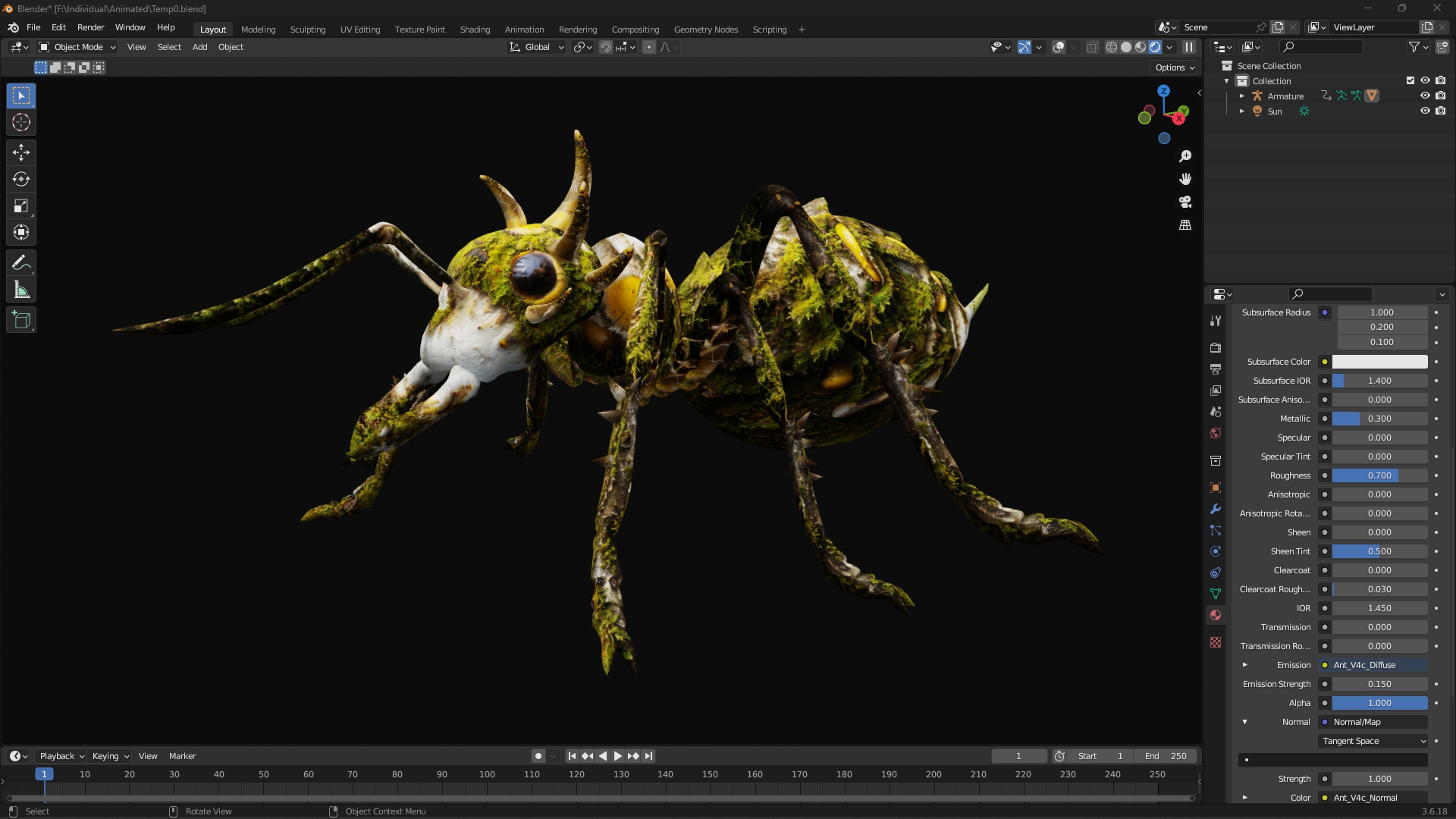Open the Object Mode dropdown
Screen dimensions: 1456x819
[x=77, y=47]
